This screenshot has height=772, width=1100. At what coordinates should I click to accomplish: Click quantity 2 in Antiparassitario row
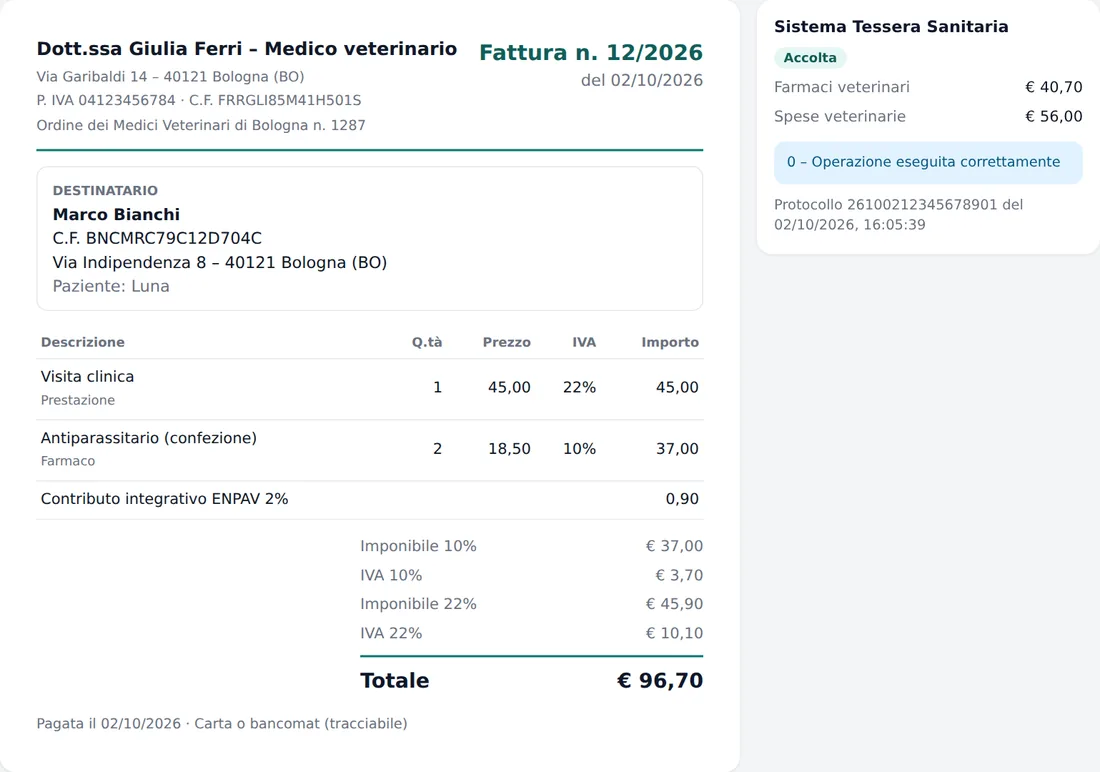coord(438,448)
